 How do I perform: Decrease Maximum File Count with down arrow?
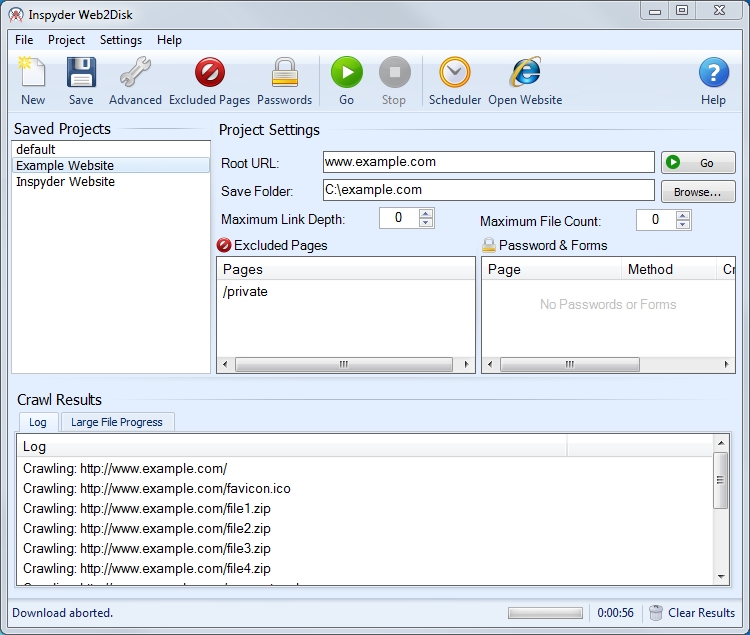tap(683, 225)
